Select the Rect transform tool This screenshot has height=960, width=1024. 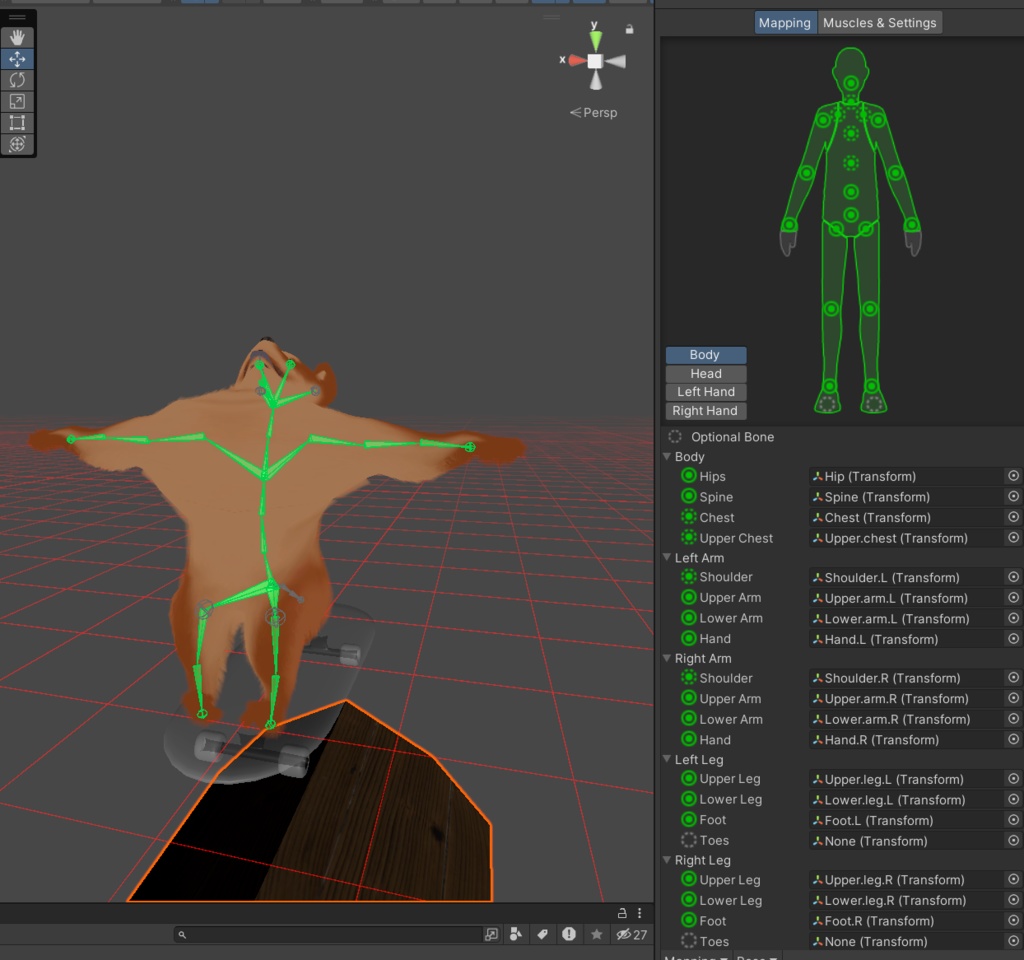(x=17, y=123)
